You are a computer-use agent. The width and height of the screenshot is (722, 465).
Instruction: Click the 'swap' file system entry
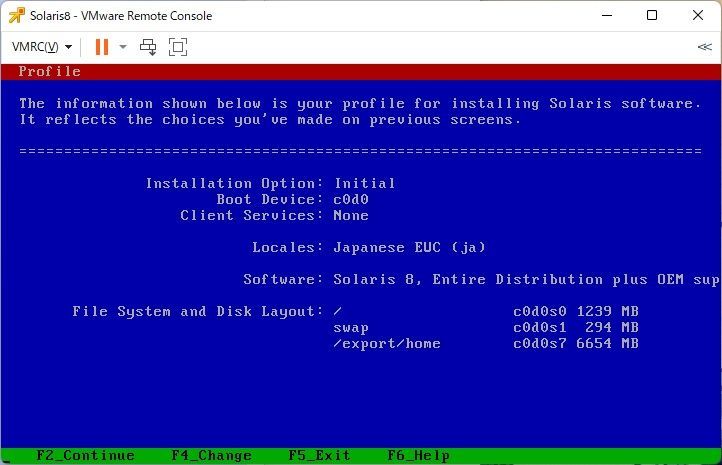(351, 328)
